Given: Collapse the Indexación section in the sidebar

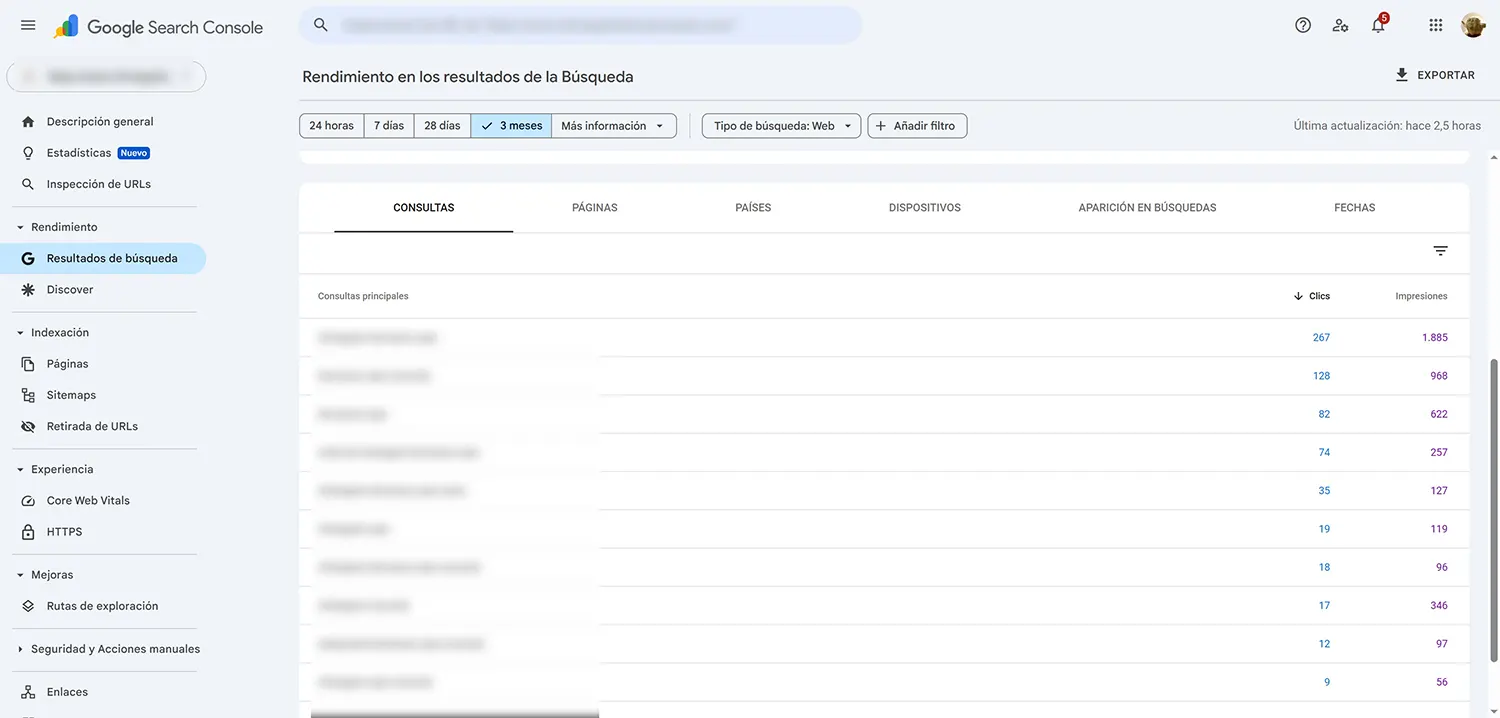Looking at the screenshot, I should pyautogui.click(x=18, y=332).
